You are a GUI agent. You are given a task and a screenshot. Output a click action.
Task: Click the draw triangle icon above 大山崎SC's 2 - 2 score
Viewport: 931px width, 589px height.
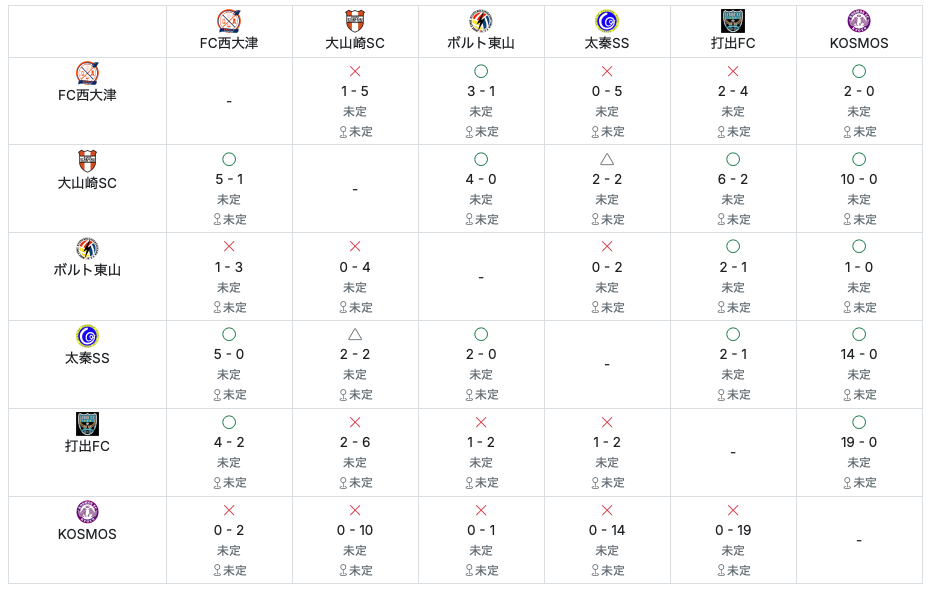[x=607, y=159]
